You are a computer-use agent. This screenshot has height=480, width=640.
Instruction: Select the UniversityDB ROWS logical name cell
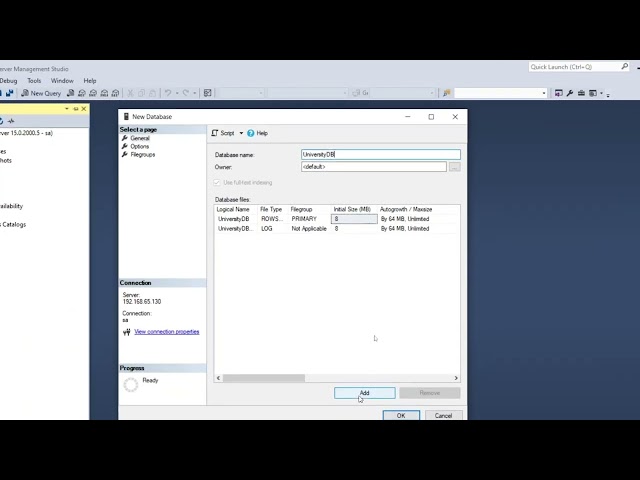pyautogui.click(x=236, y=219)
